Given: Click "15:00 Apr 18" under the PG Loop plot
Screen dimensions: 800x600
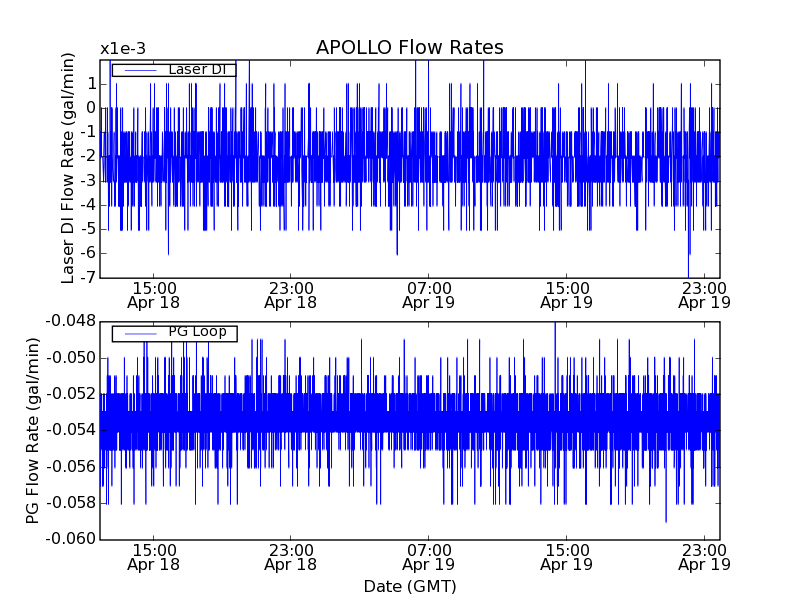Looking at the screenshot, I should click(154, 558).
